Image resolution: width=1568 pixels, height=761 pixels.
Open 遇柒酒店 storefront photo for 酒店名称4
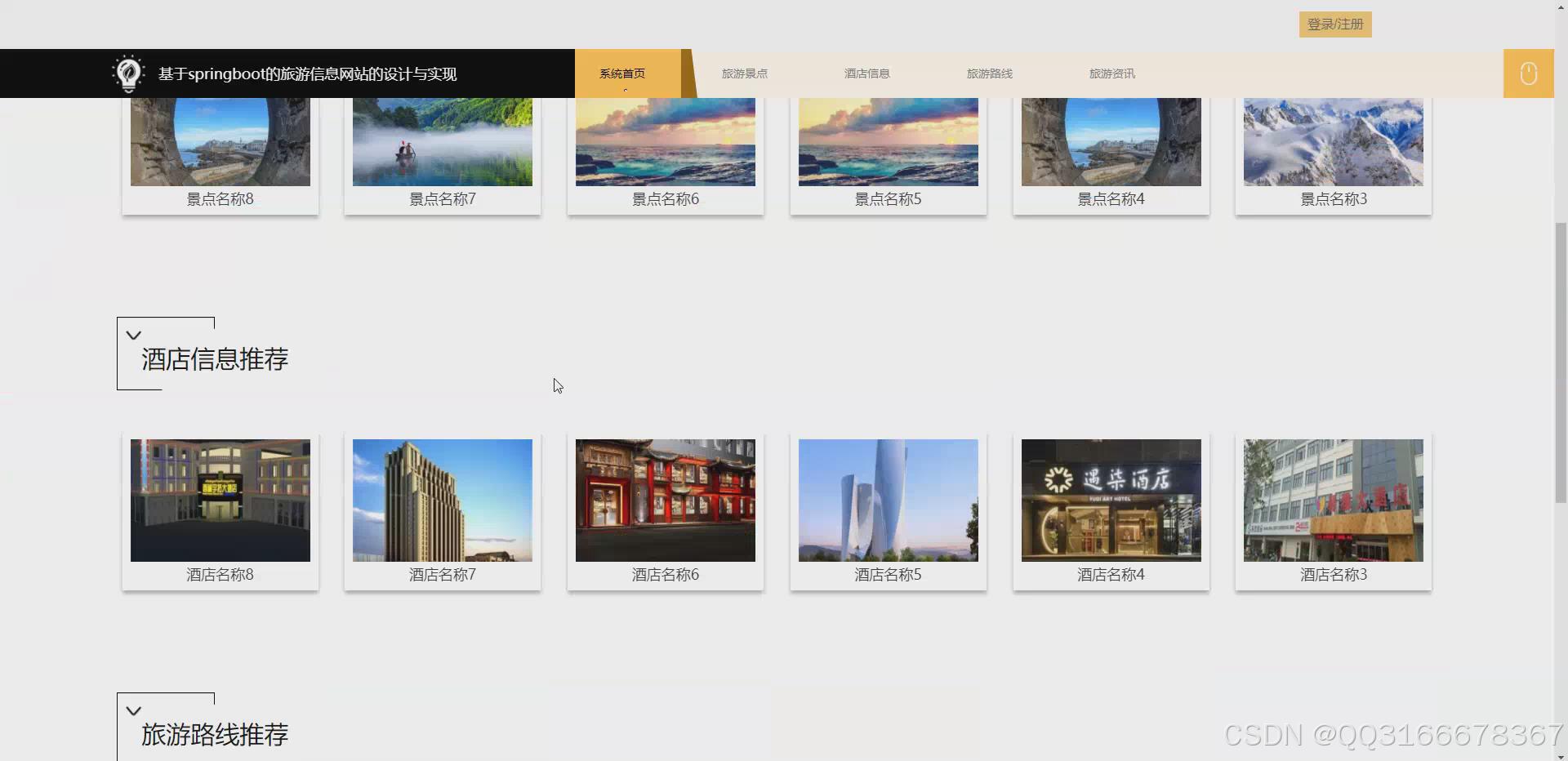(x=1111, y=500)
